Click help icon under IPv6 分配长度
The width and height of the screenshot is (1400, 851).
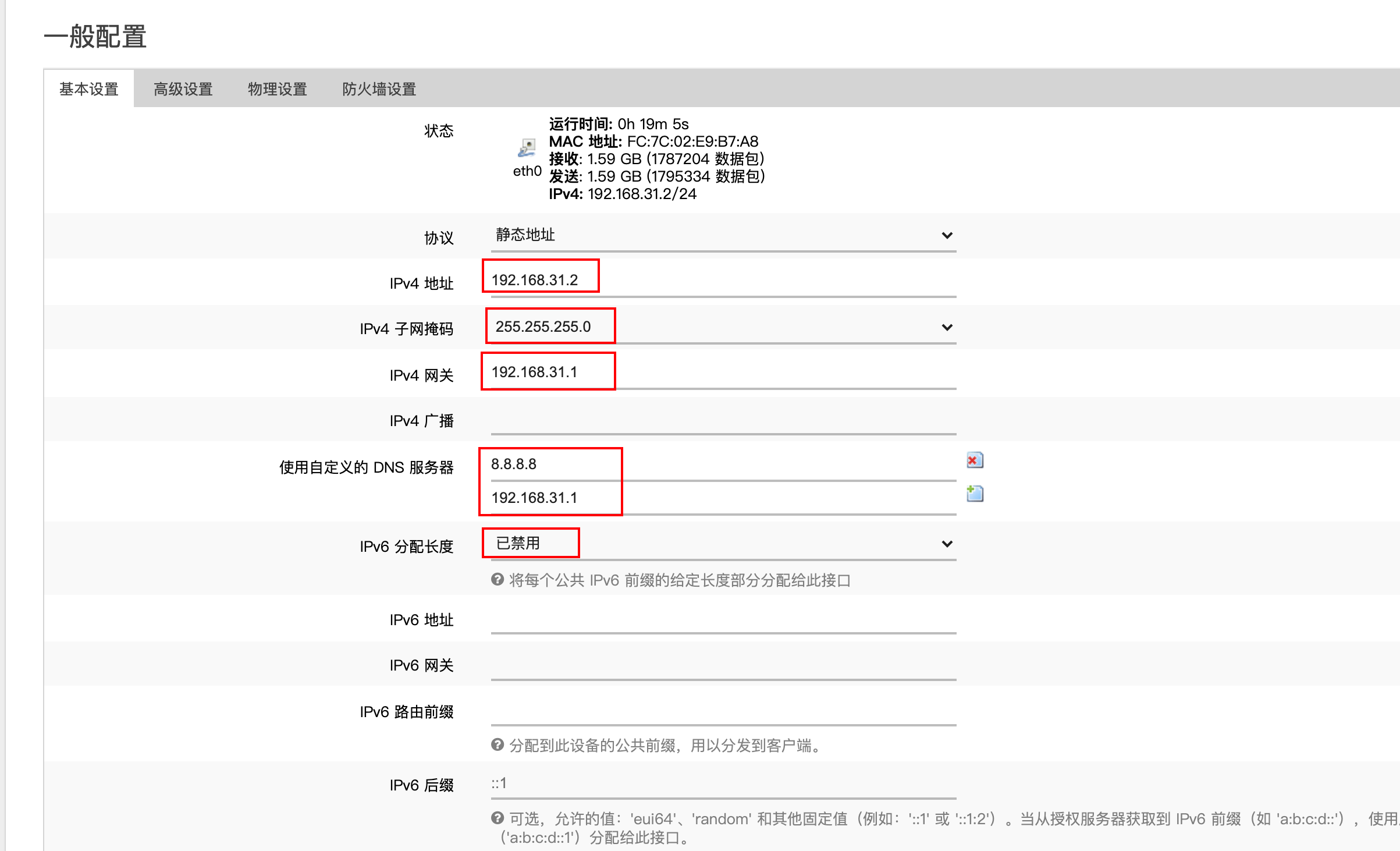click(498, 580)
